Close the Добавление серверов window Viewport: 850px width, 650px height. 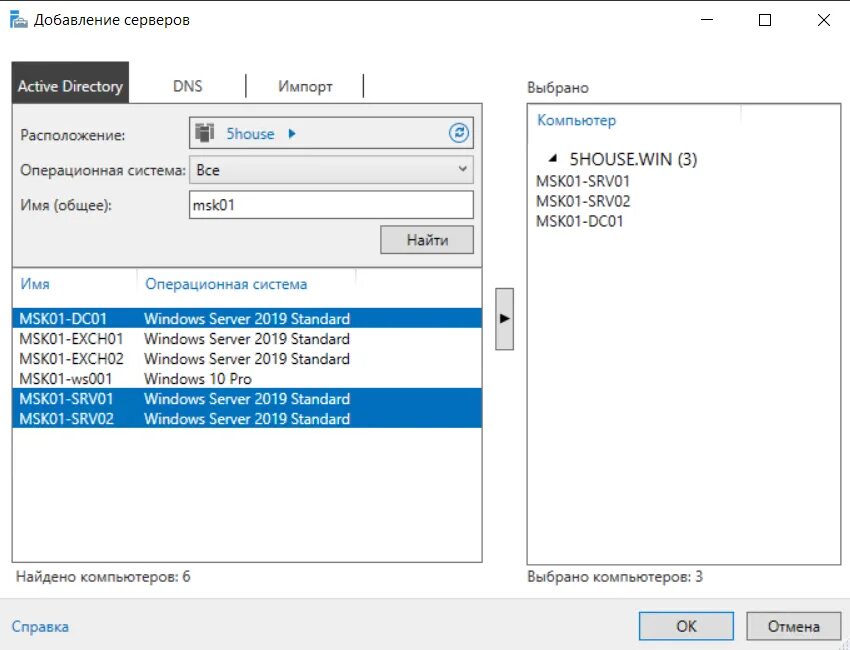pyautogui.click(x=823, y=20)
